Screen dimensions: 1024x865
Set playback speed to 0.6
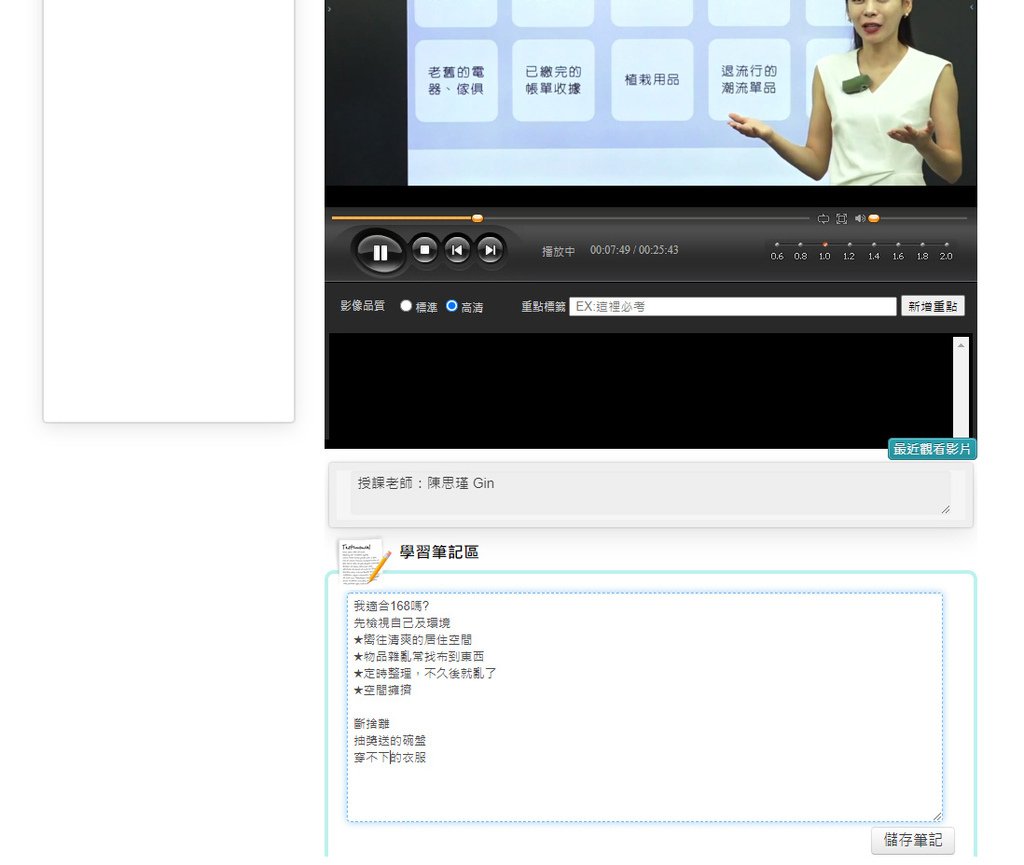(x=776, y=251)
